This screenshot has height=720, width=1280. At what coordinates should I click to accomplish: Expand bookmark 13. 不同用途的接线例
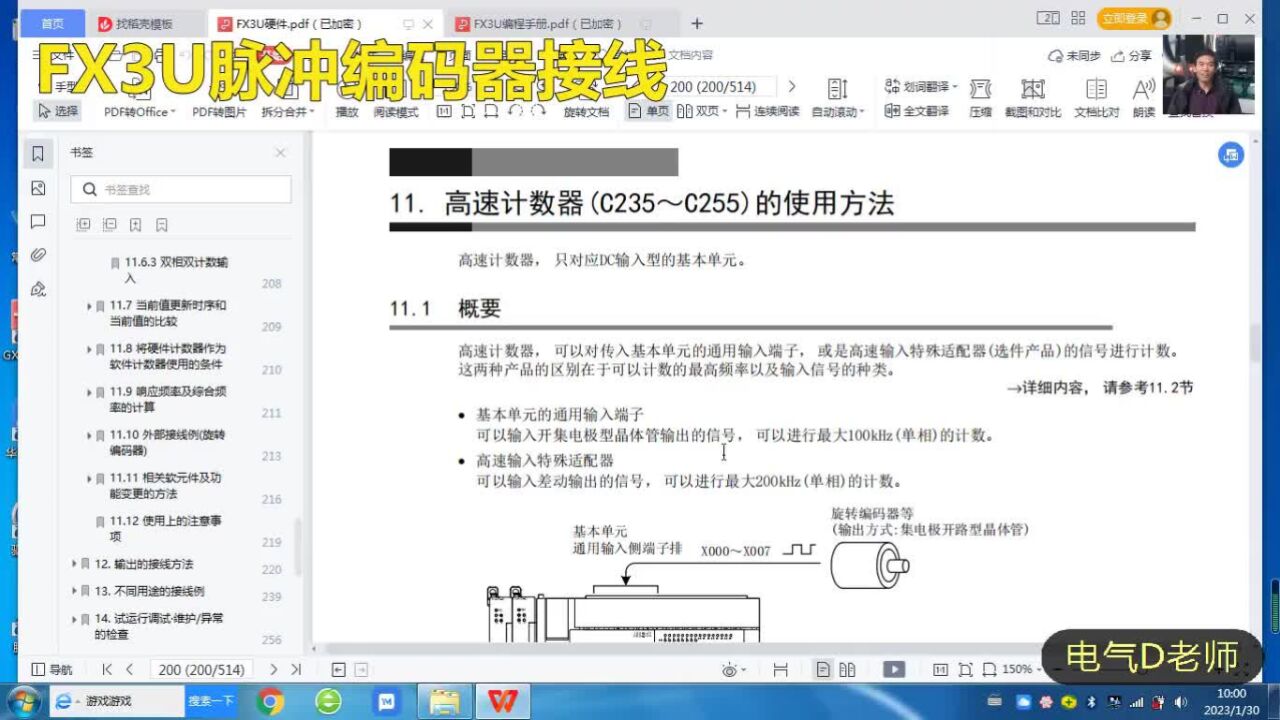pyautogui.click(x=74, y=591)
